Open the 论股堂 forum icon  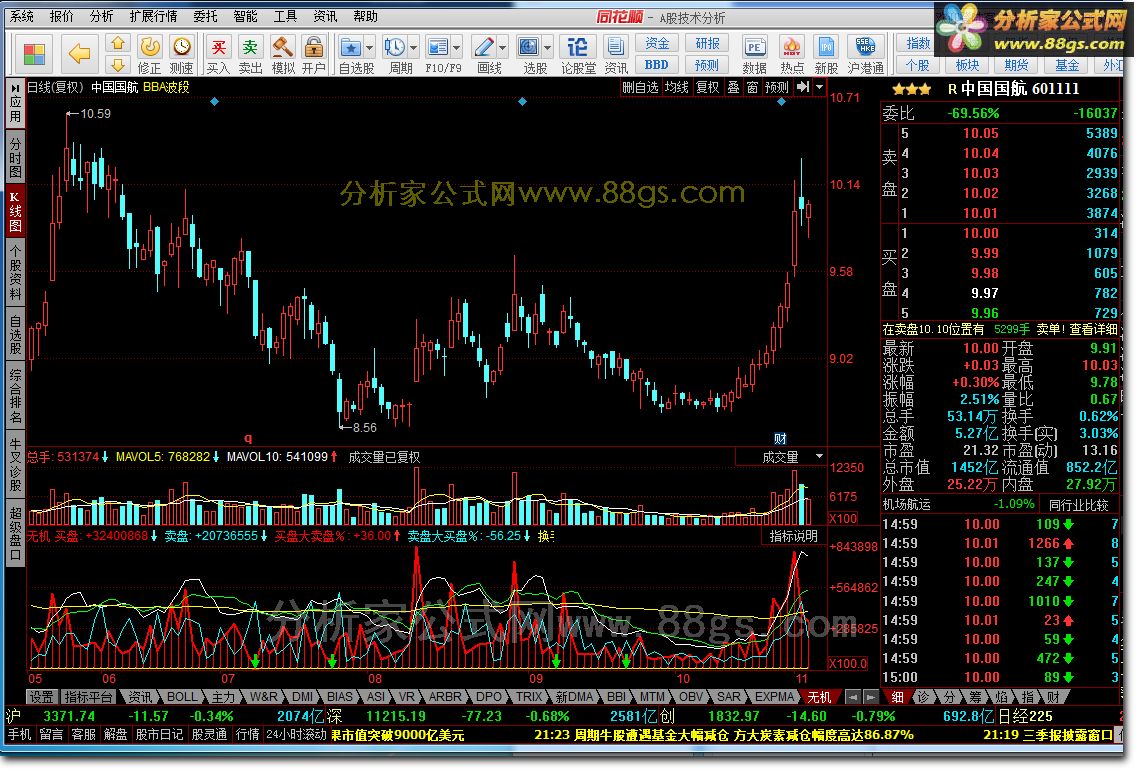577,48
